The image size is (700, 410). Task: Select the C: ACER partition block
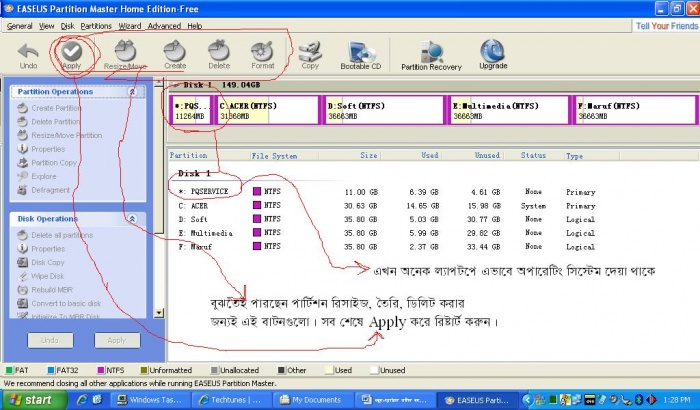tap(268, 110)
